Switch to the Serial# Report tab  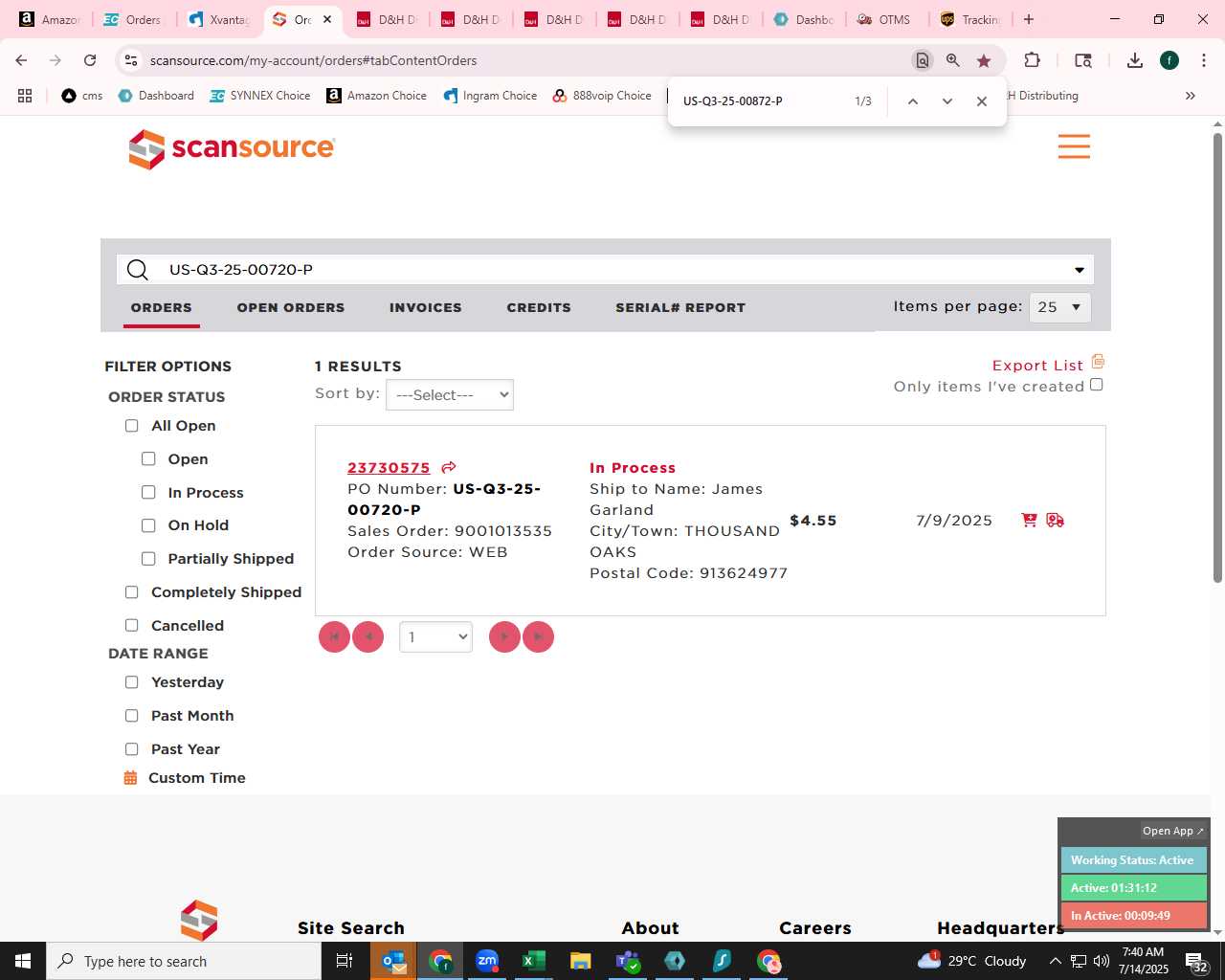coord(680,307)
